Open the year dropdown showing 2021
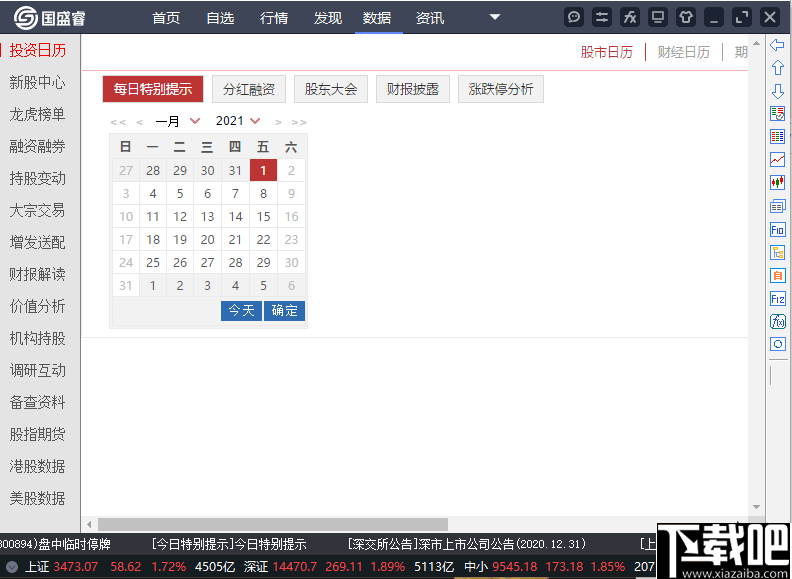This screenshot has height=579, width=792. (238, 121)
